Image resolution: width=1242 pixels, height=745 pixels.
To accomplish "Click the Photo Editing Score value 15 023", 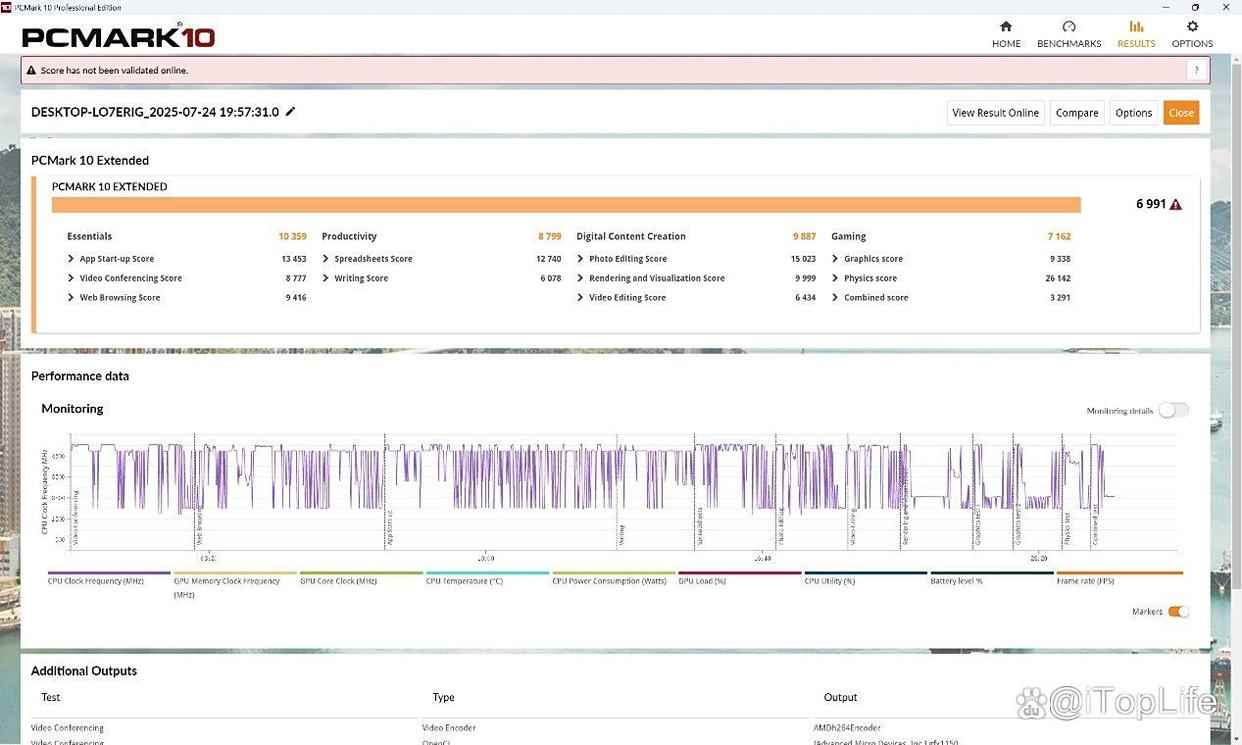I will click(803, 259).
